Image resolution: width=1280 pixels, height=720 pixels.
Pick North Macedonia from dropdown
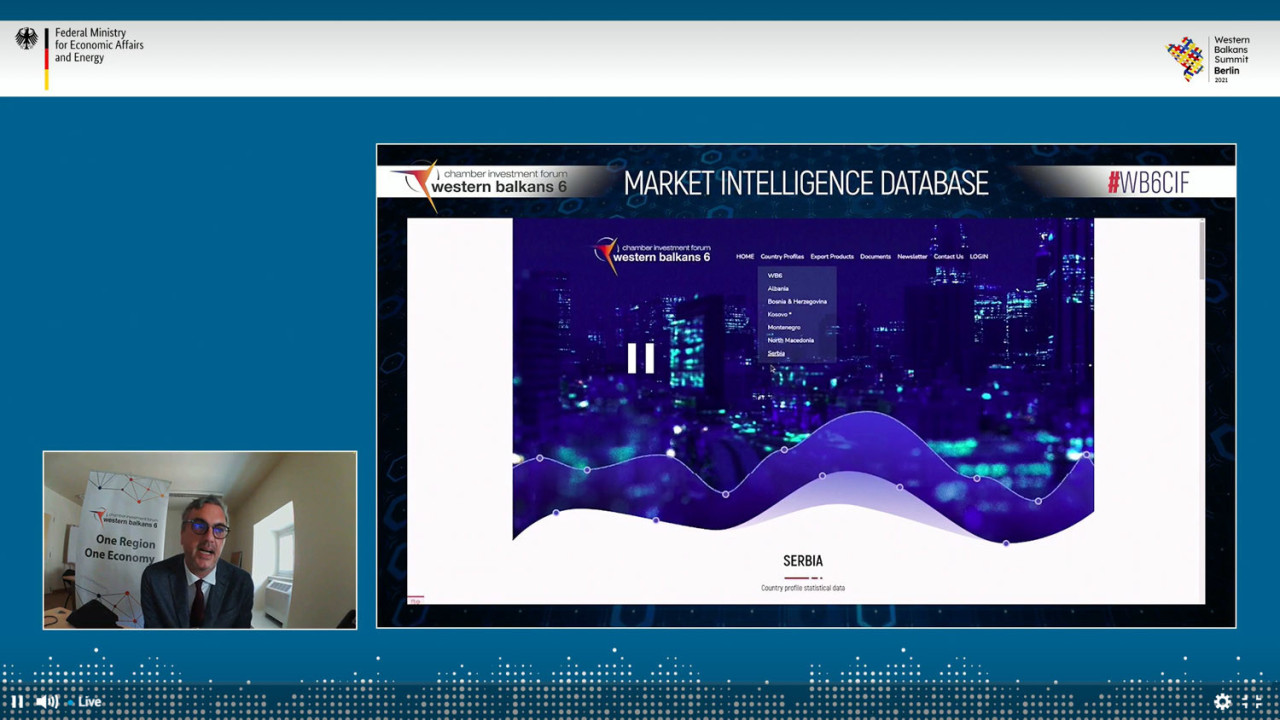click(x=790, y=340)
